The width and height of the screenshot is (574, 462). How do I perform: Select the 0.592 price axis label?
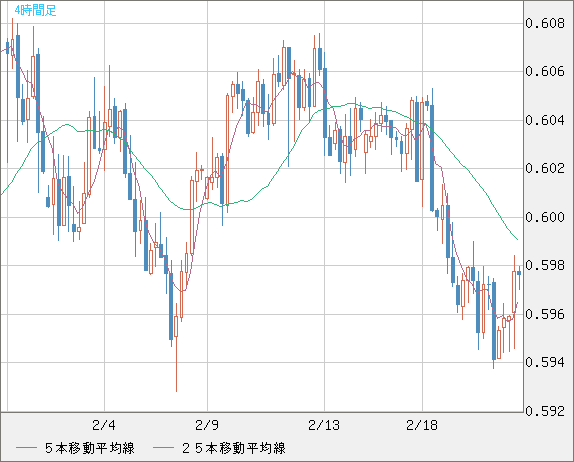point(545,411)
